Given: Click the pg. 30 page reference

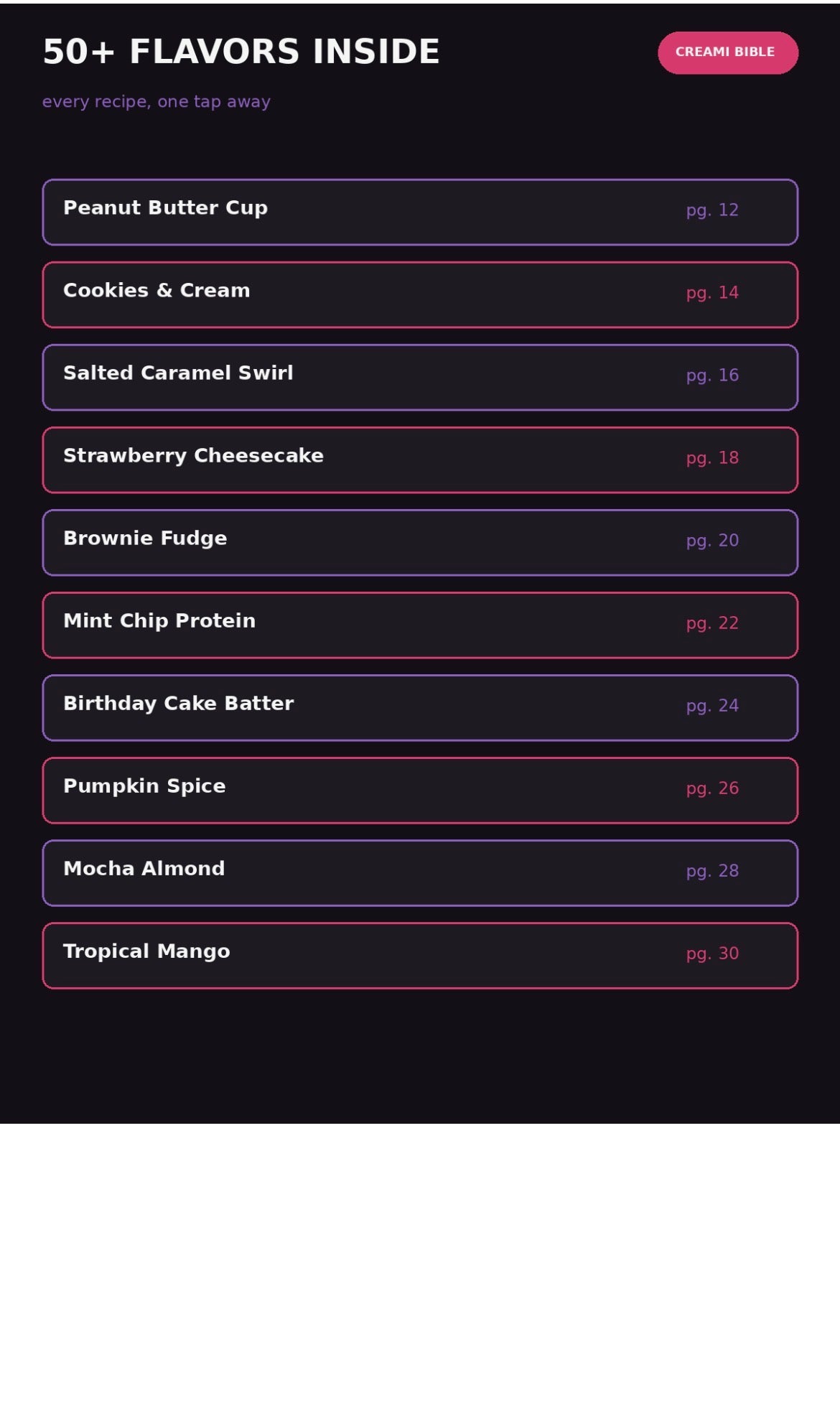Looking at the screenshot, I should tap(712, 954).
